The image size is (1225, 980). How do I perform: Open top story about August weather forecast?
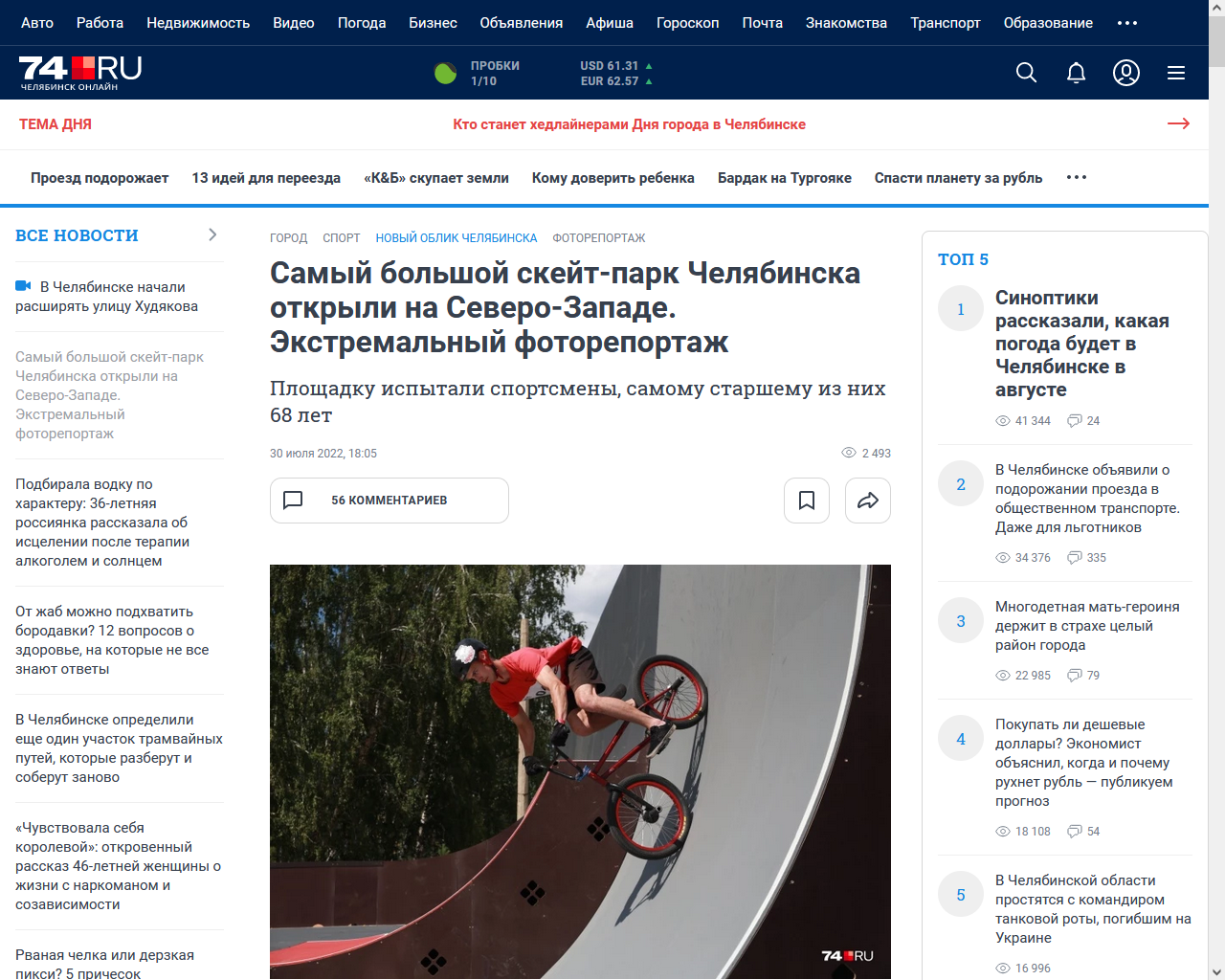click(1082, 344)
